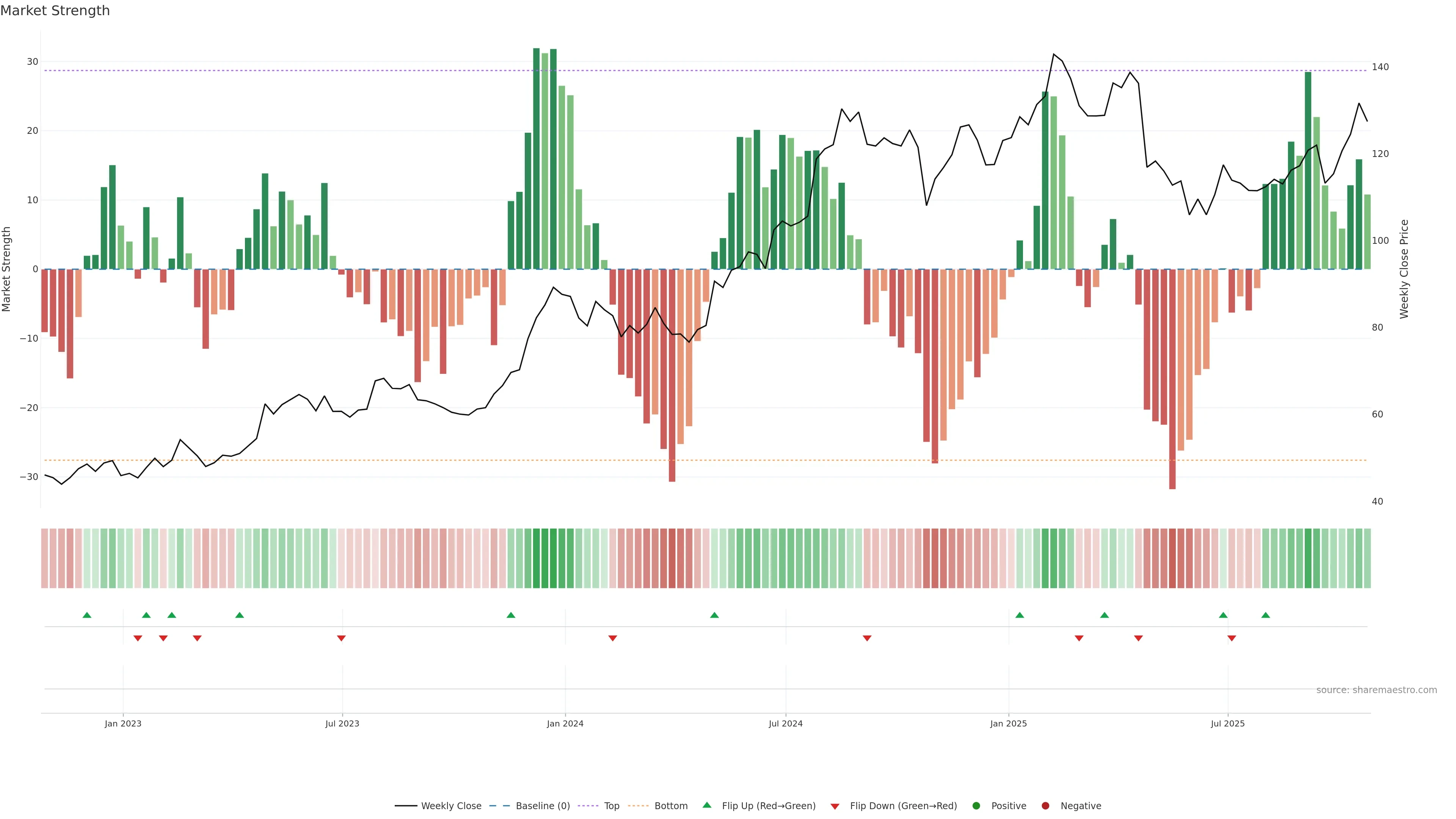The width and height of the screenshot is (1456, 819).
Task: Toggle the Bottom legend entry
Action: point(670,805)
